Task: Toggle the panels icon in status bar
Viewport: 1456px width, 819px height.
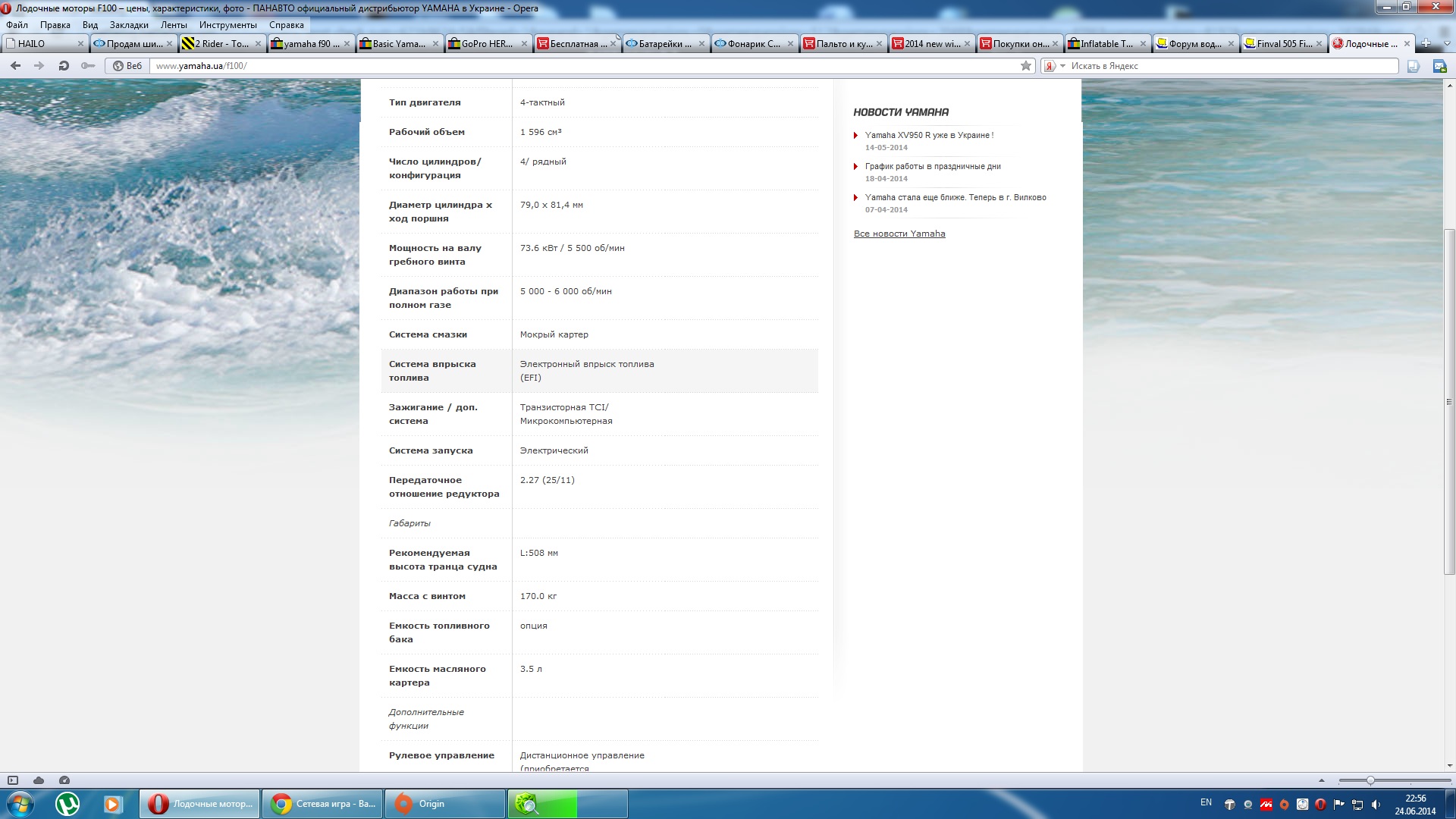Action: 13,780
